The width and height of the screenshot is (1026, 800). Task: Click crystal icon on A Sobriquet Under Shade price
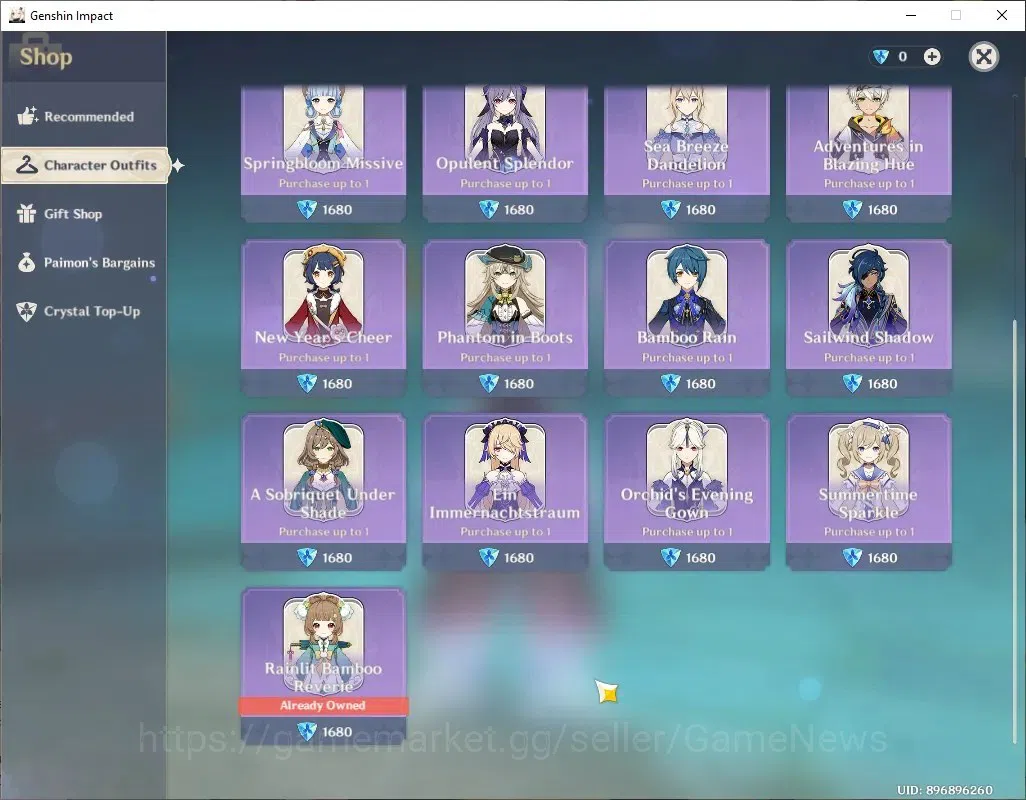[x=307, y=557]
